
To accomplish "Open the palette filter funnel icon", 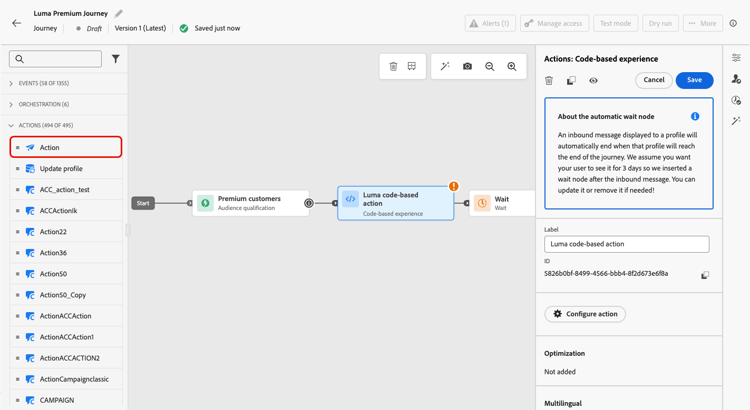I will (116, 59).
